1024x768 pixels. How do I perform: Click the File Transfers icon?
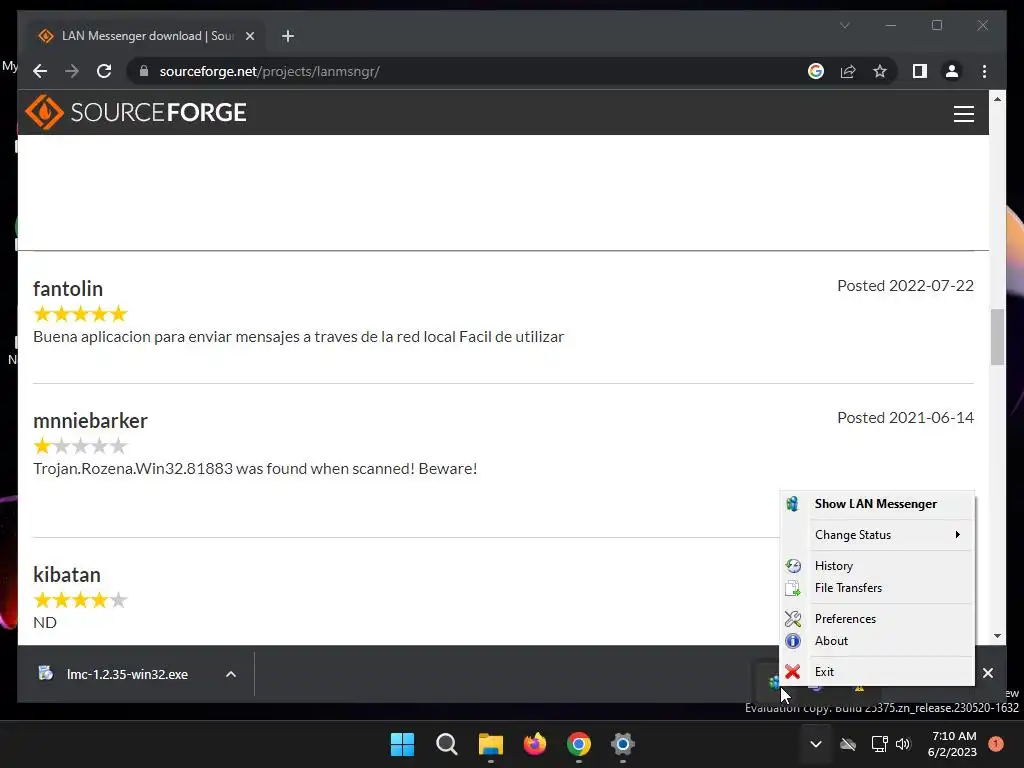tap(793, 588)
